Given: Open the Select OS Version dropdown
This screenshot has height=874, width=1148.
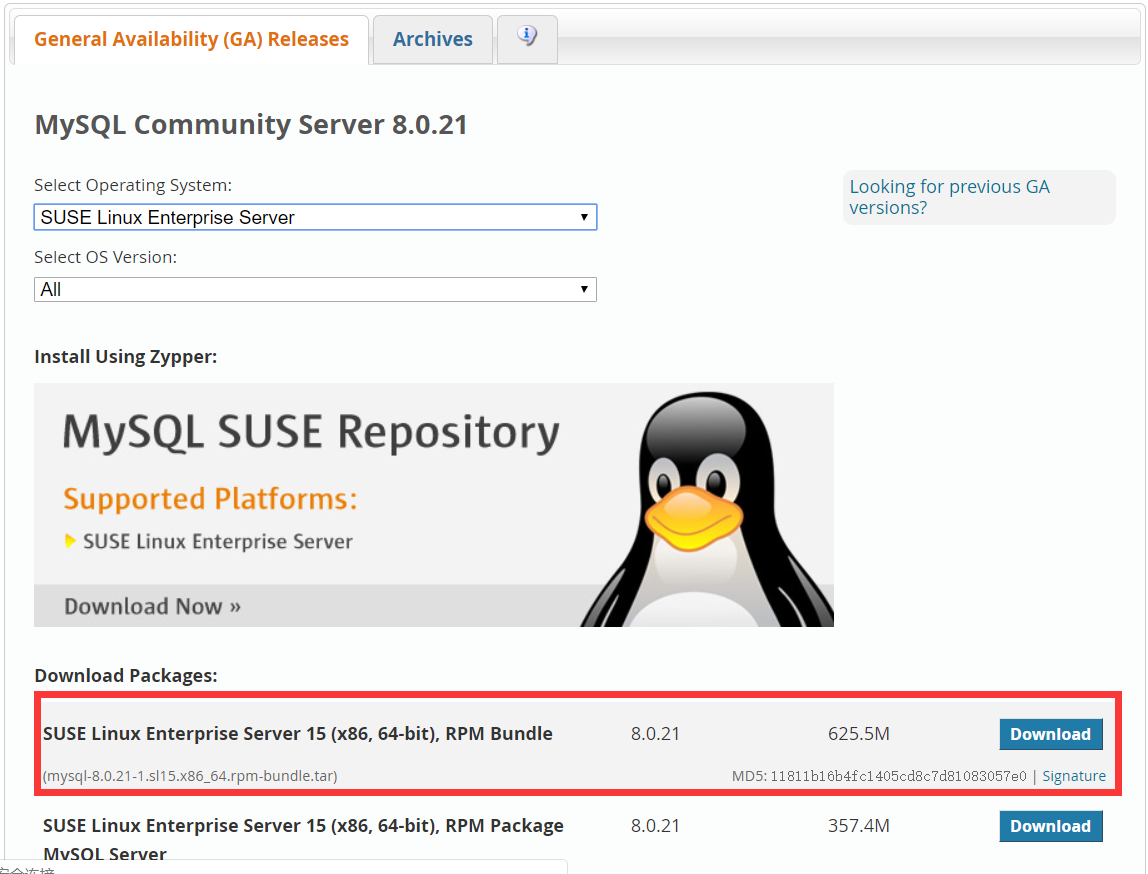Looking at the screenshot, I should coord(315,289).
